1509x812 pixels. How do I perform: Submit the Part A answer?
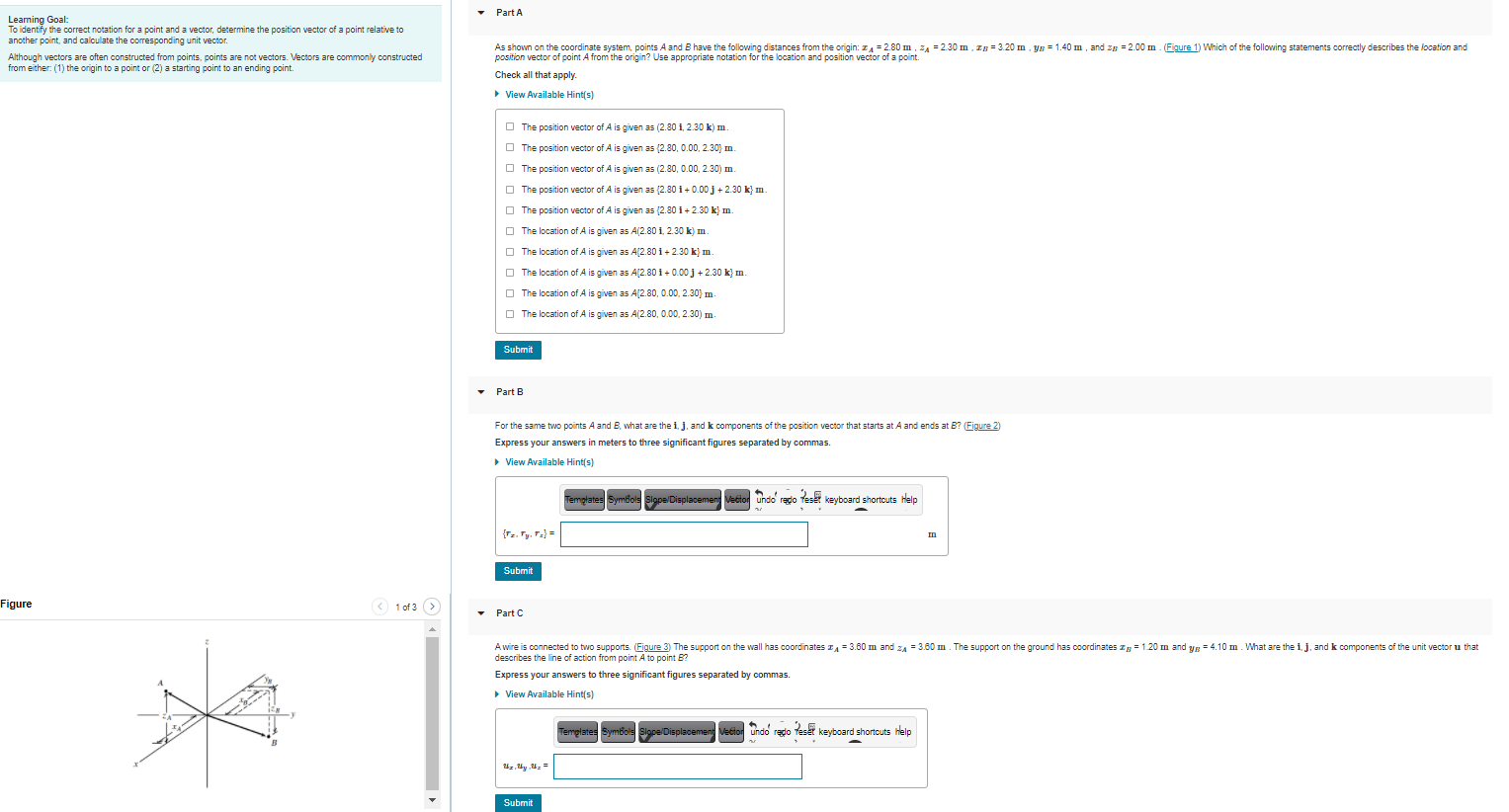[x=518, y=350]
